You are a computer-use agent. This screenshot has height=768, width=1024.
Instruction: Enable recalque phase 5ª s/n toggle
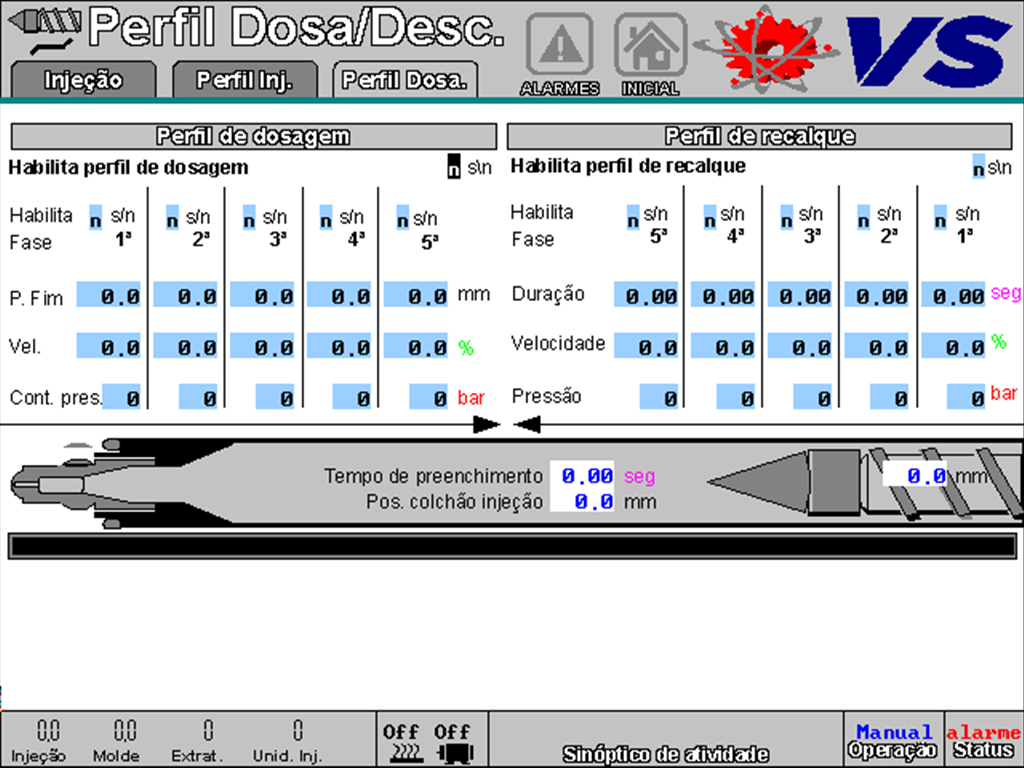[x=633, y=215]
